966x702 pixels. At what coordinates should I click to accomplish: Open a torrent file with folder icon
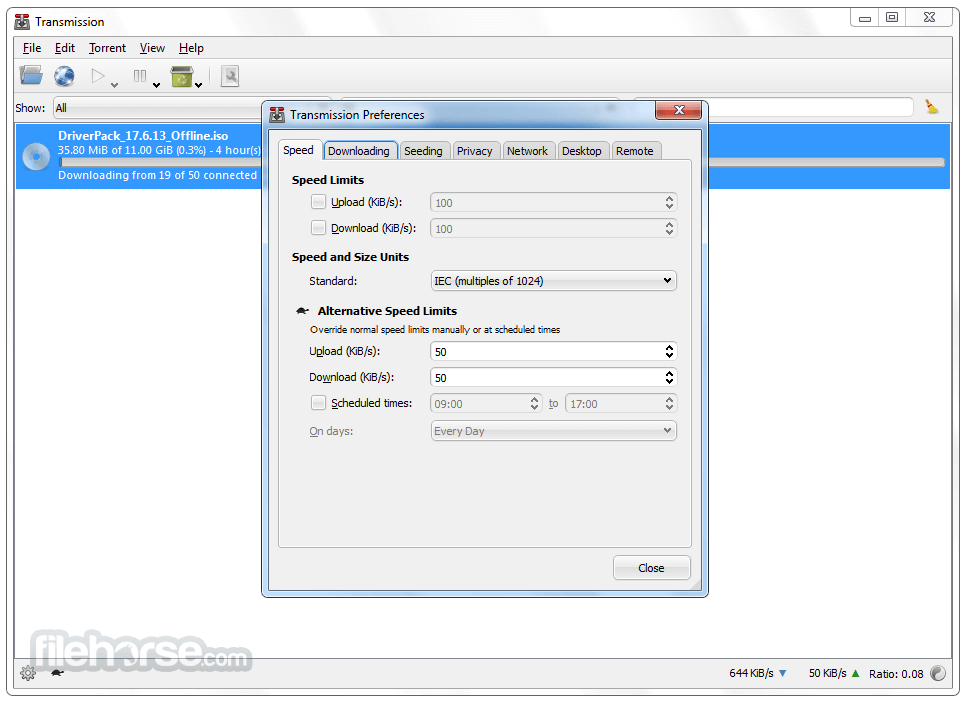pyautogui.click(x=31, y=76)
